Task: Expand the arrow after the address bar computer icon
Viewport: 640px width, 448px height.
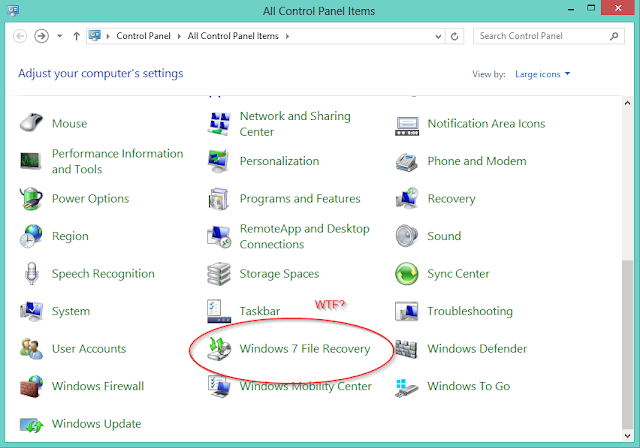Action: pos(108,36)
